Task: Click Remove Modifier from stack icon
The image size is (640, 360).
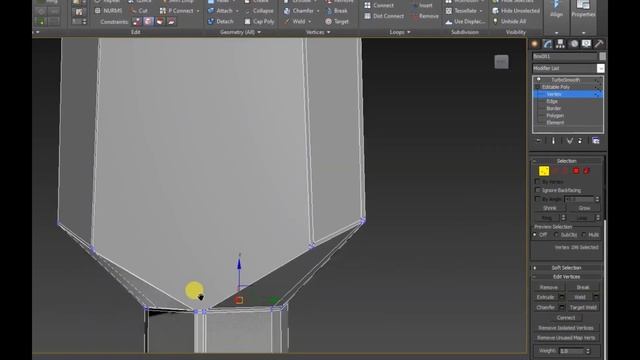Action: 580,141
